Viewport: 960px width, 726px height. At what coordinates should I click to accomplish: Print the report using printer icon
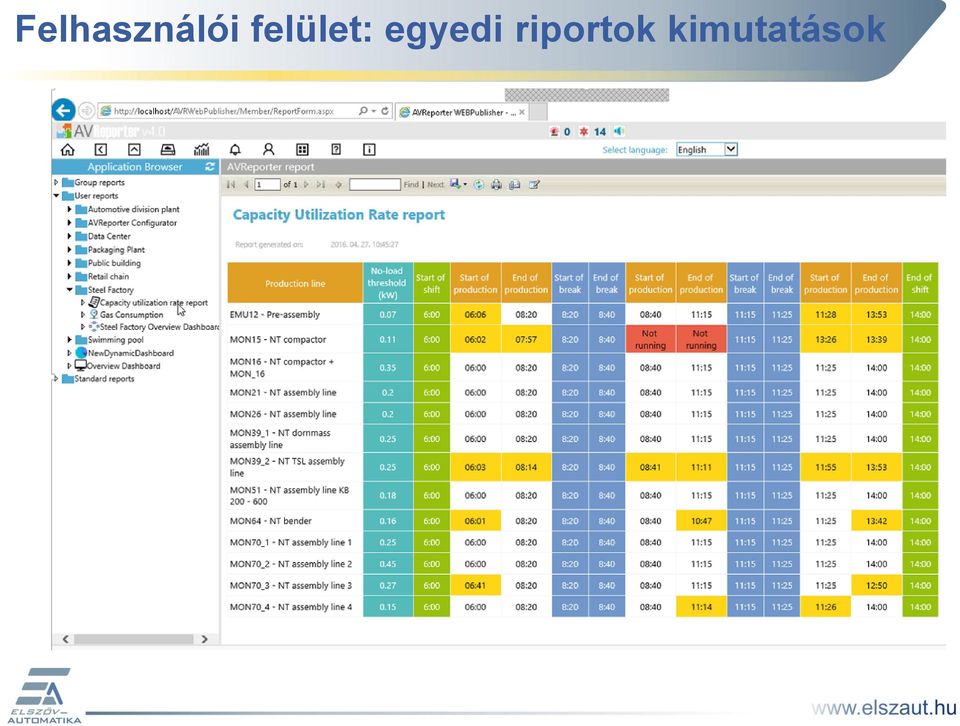click(496, 184)
